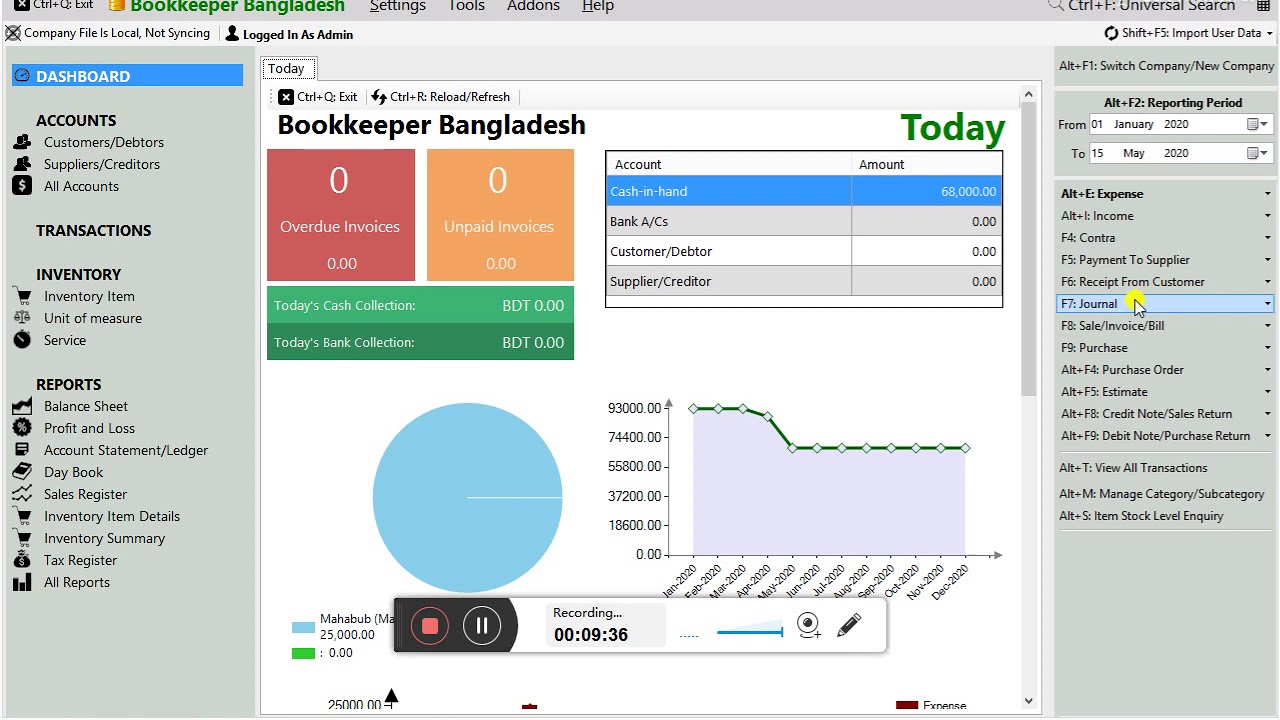Click F8: Sale/Invoice/Bill

coord(1112,326)
